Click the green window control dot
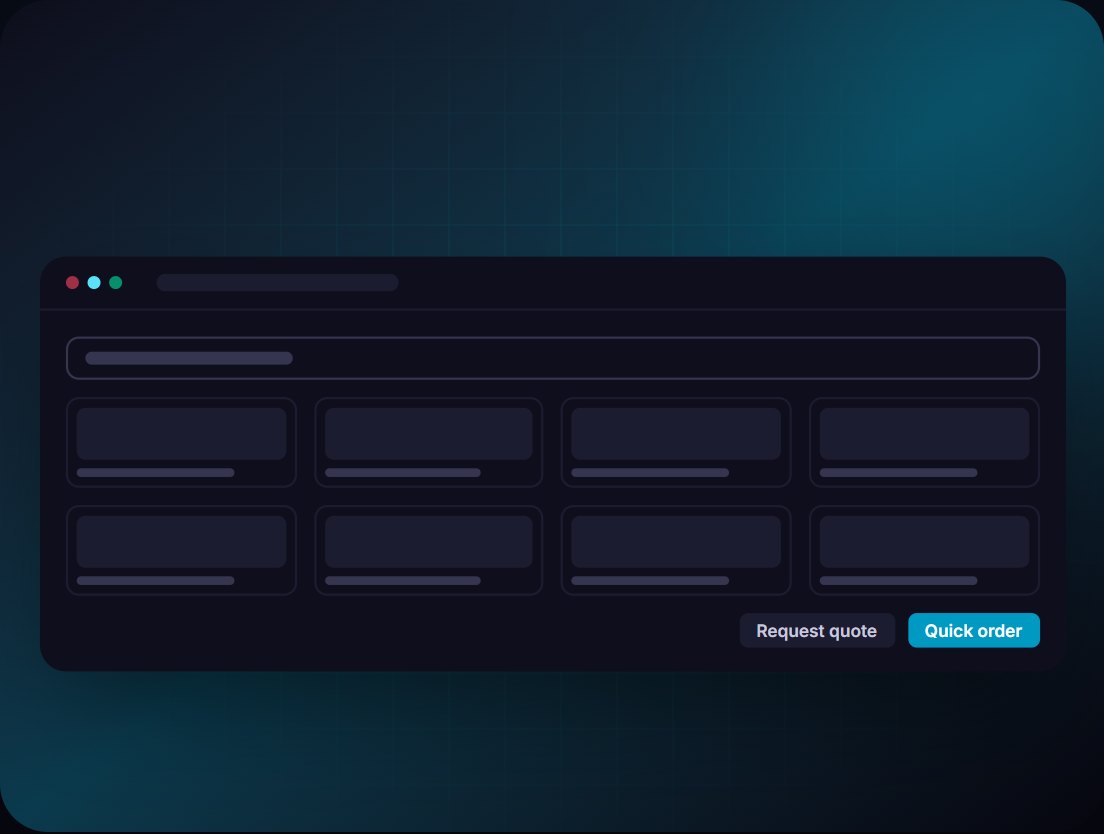Viewport: 1104px width, 834px height. tap(115, 283)
